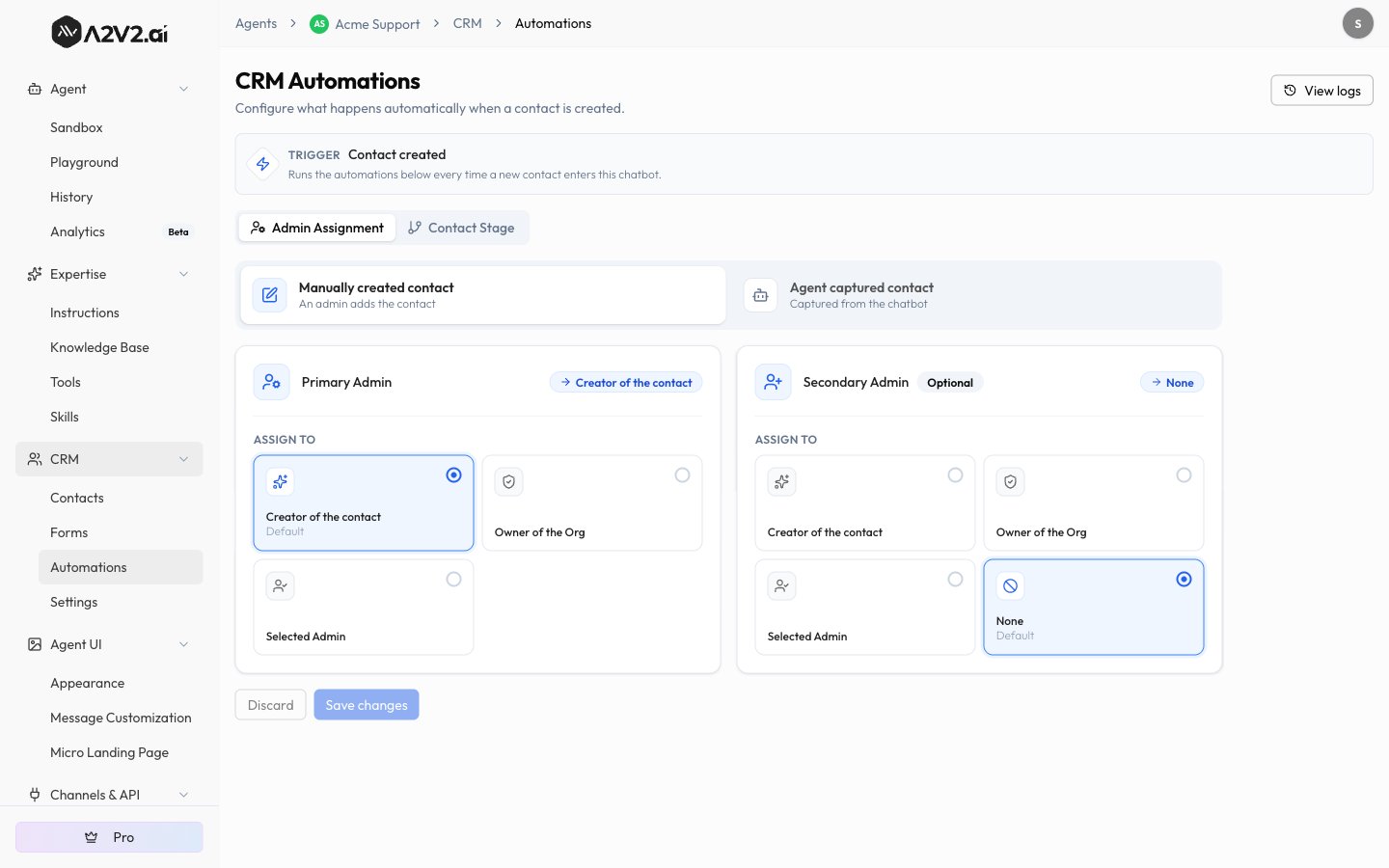This screenshot has width=1389, height=868.
Task: Open Message Customization
Action: [x=121, y=718]
